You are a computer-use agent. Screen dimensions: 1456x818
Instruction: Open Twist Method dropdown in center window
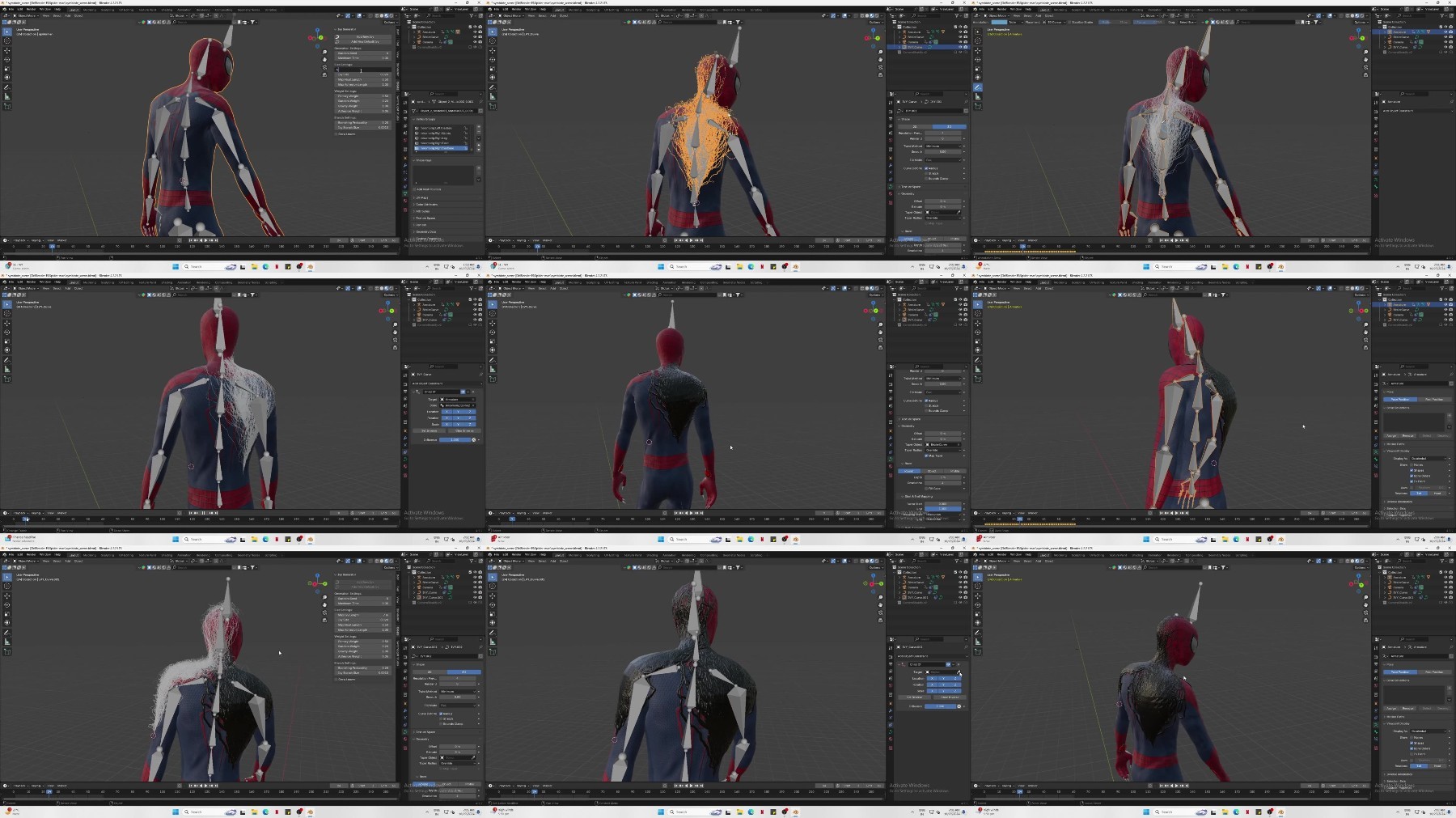click(943, 378)
